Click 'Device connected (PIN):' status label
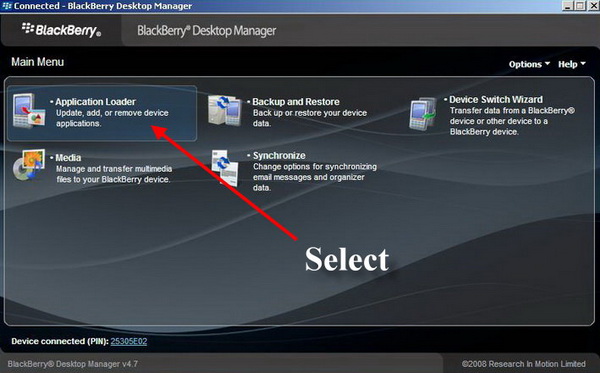Screen dimensions: 600x373 tap(60, 341)
